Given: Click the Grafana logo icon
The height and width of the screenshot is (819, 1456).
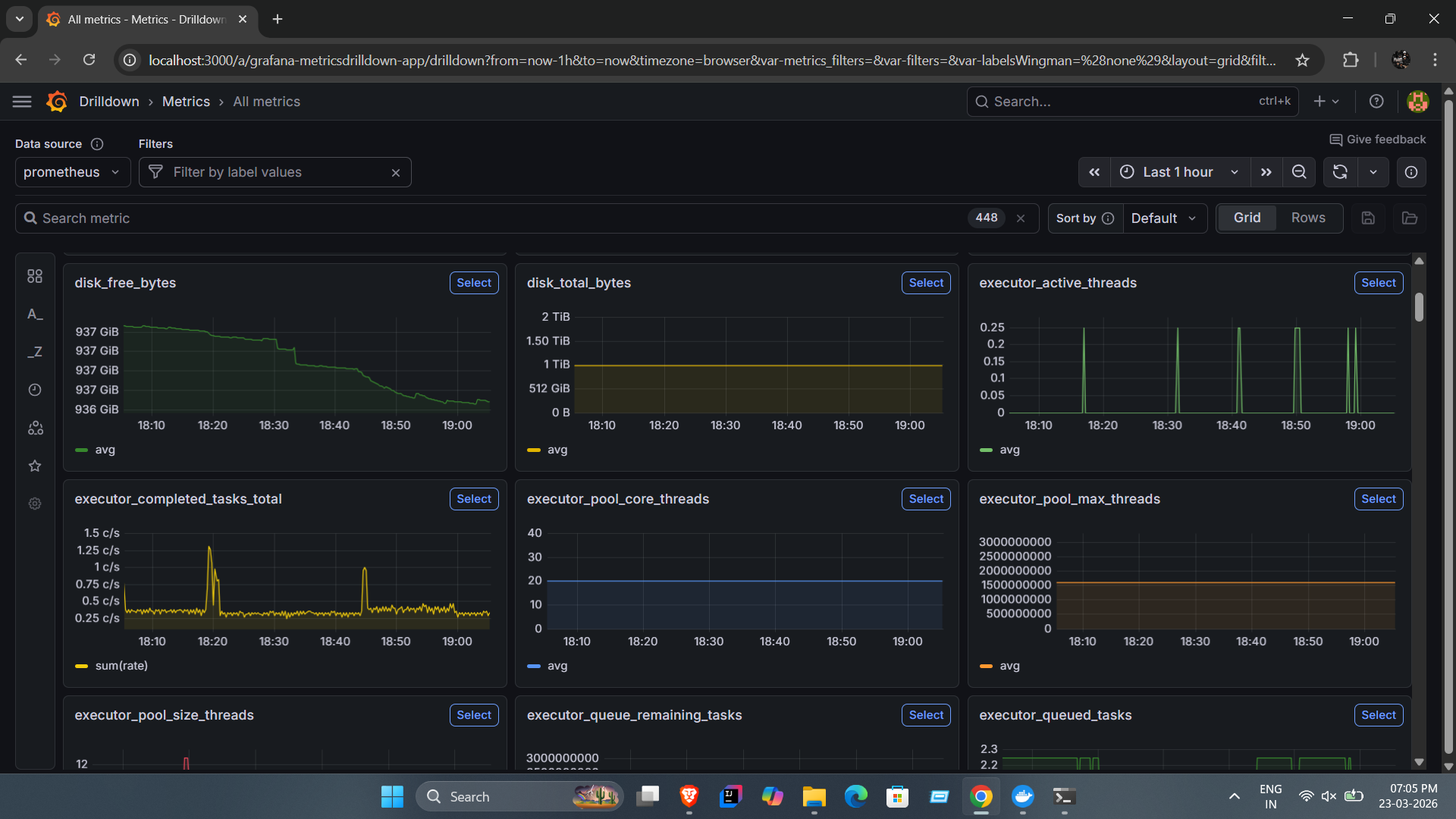Looking at the screenshot, I should tap(57, 102).
